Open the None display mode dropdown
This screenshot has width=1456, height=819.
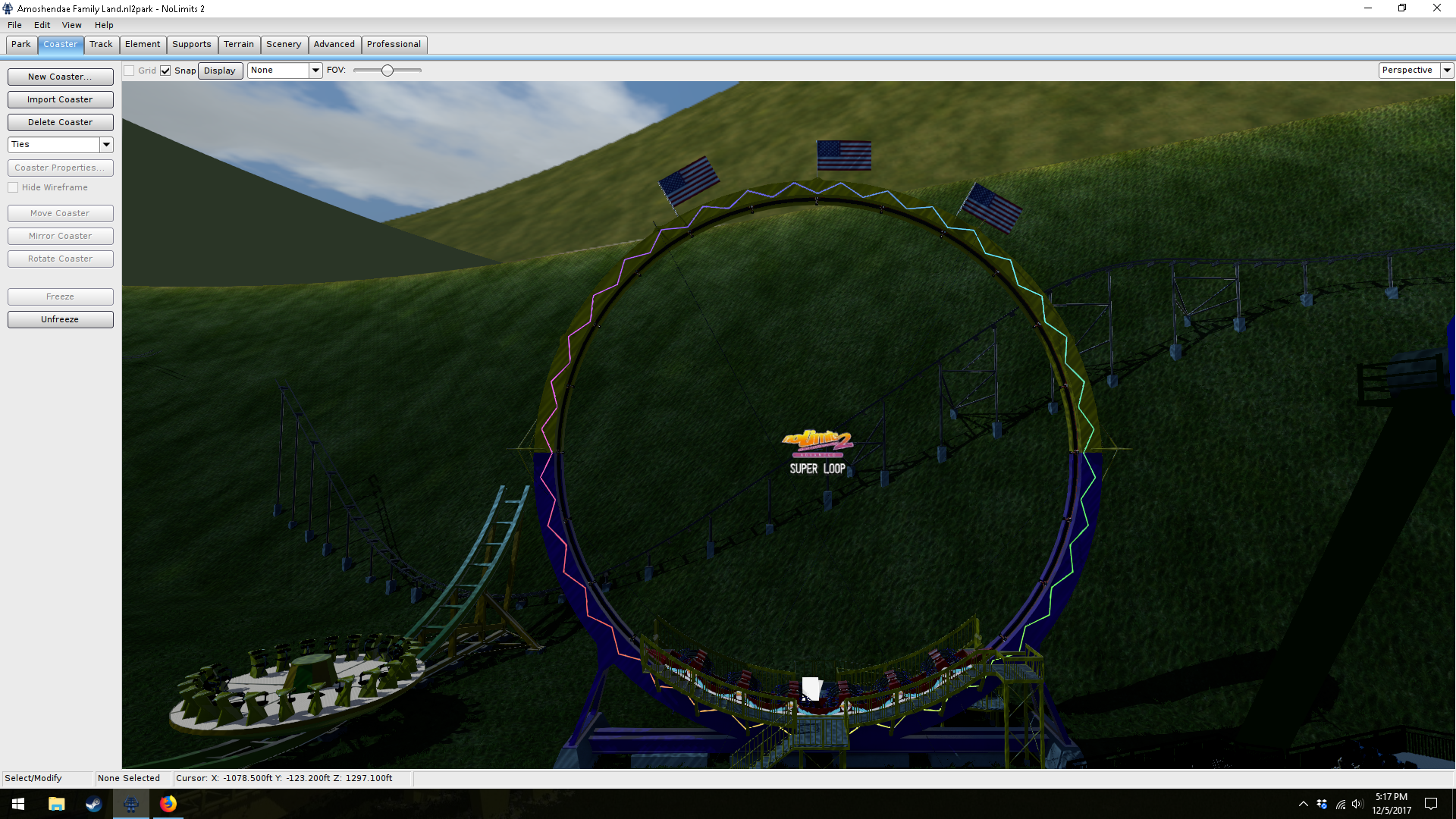point(315,71)
